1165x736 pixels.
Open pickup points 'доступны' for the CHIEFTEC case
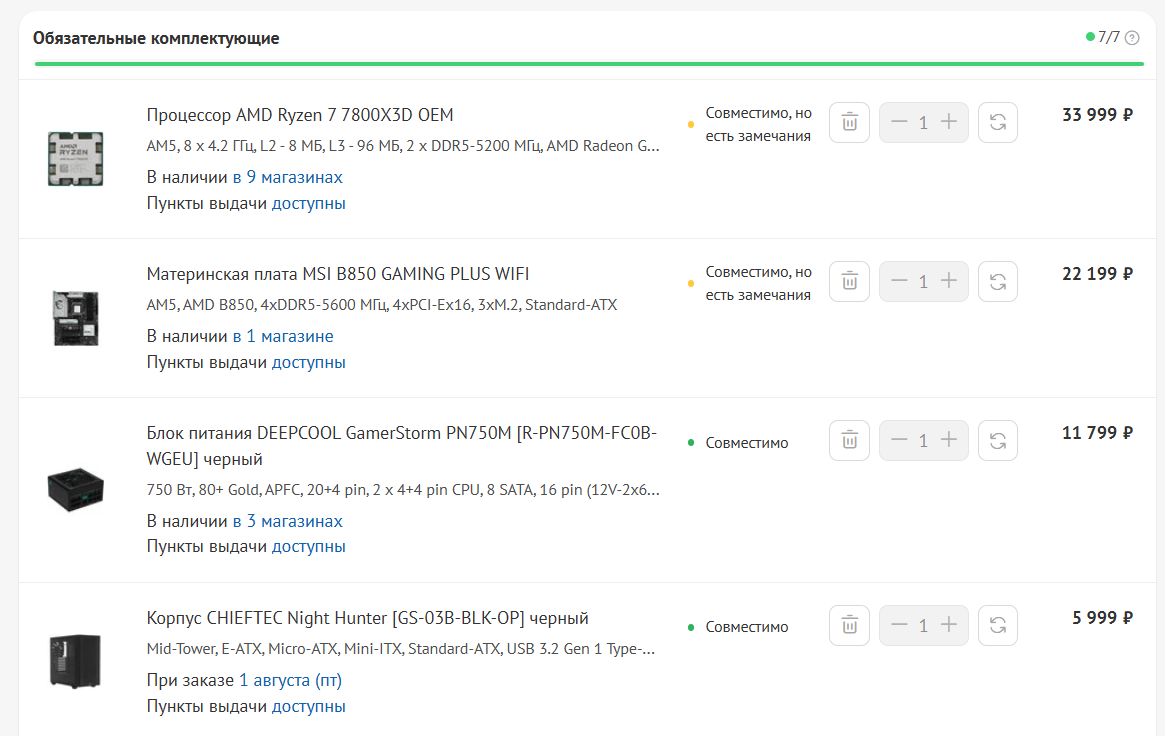pos(308,706)
